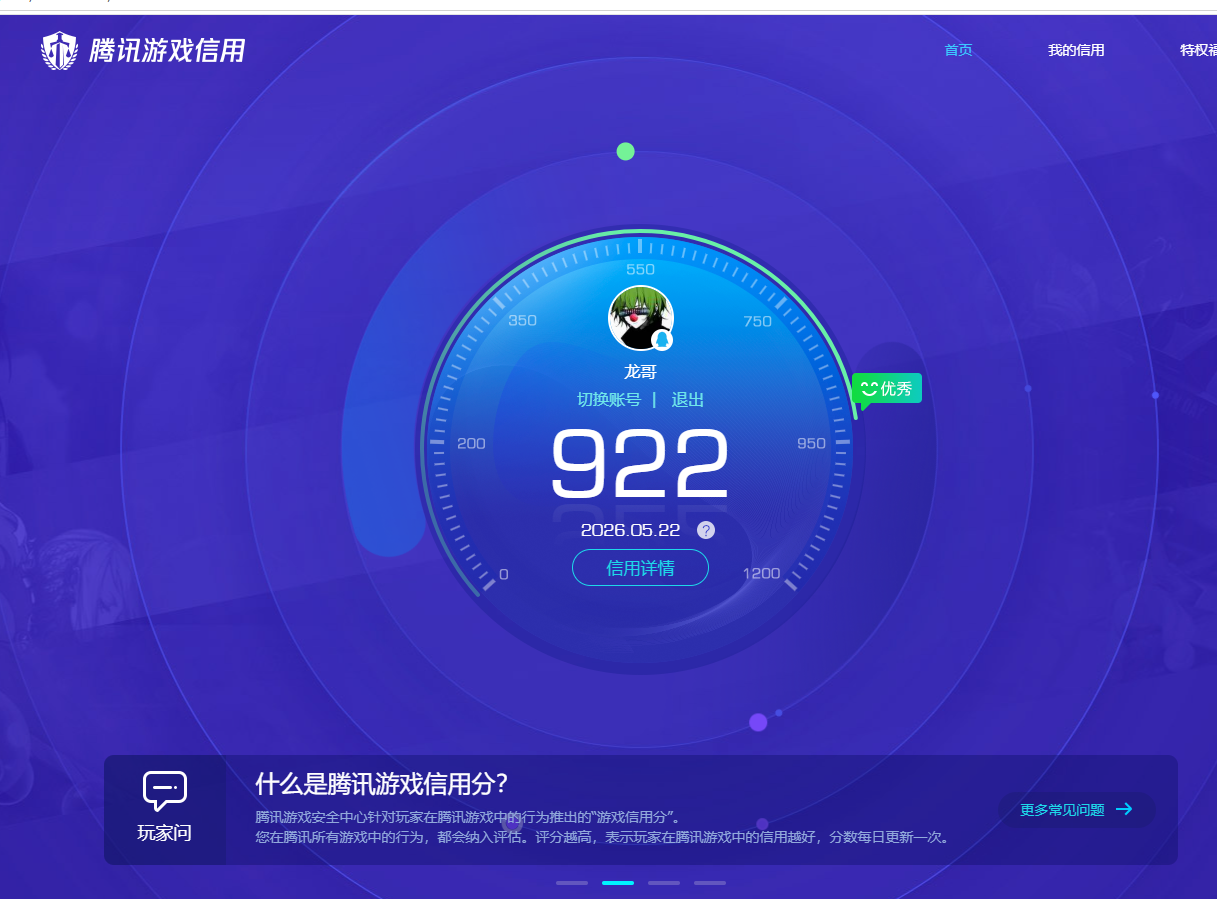Viewport: 1217px width, 899px height.
Task: Click the 玩家问 chat bubble icon
Action: pyautogui.click(x=164, y=791)
